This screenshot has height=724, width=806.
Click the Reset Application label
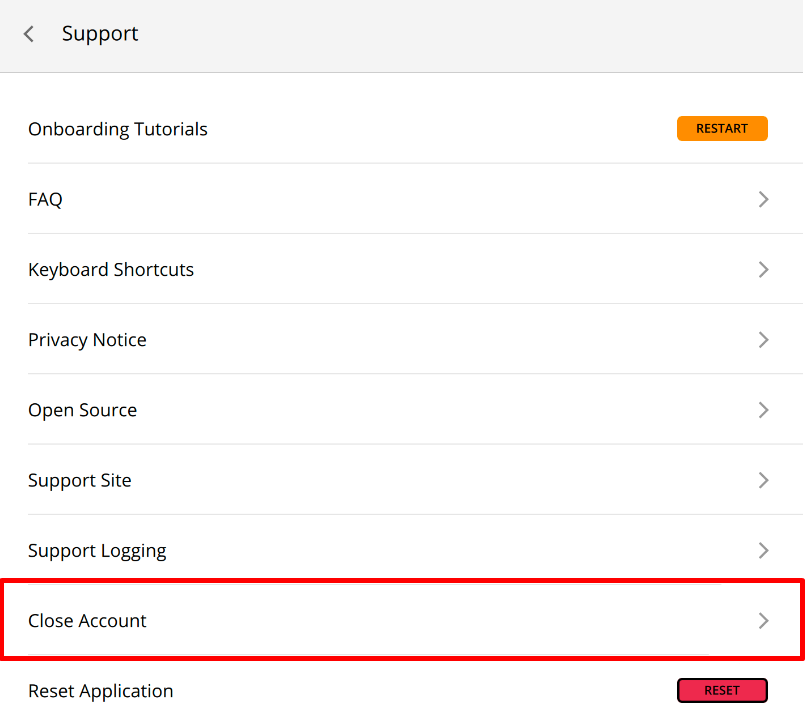pos(101,692)
